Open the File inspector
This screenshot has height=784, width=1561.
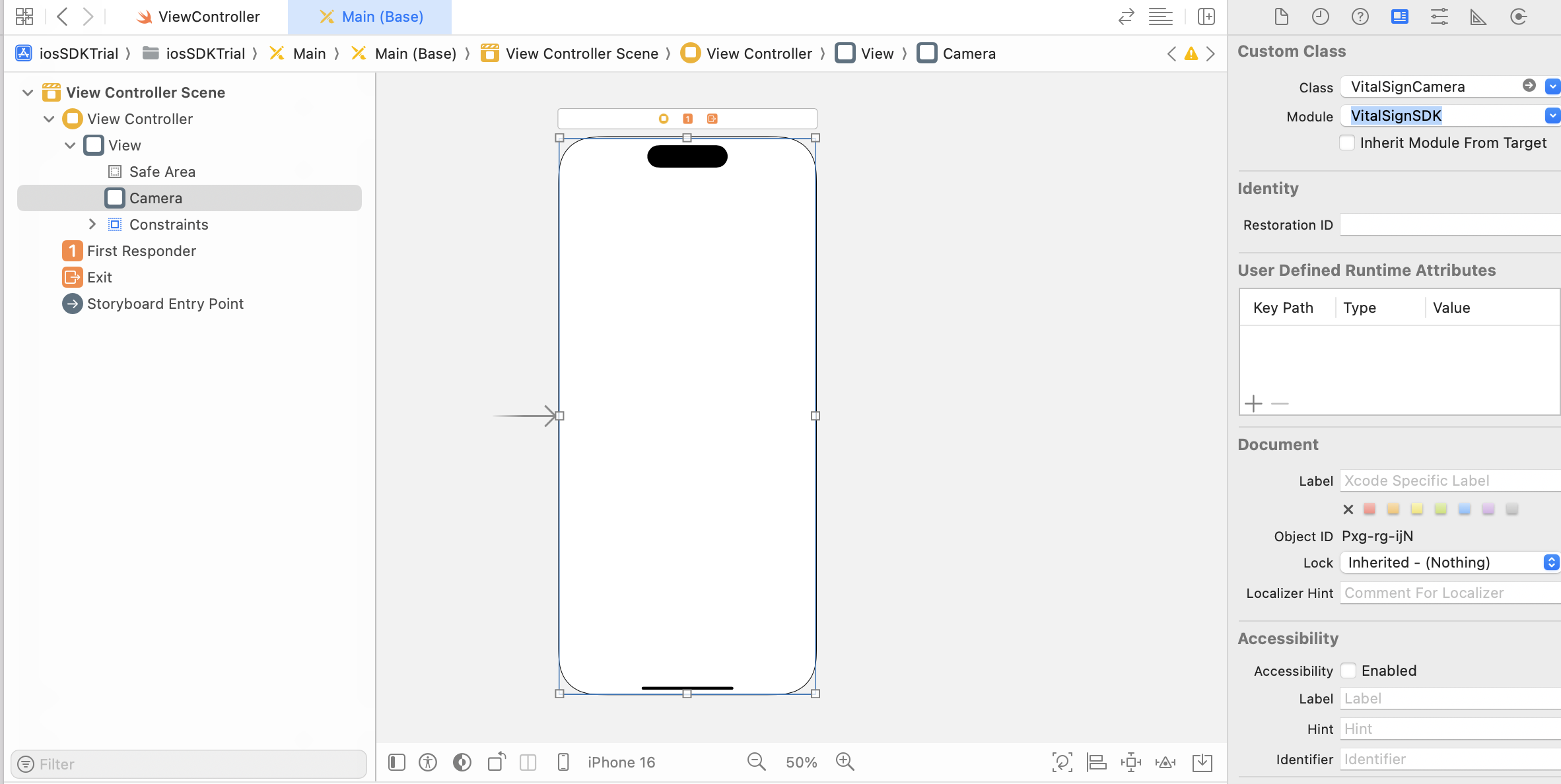click(x=1282, y=16)
